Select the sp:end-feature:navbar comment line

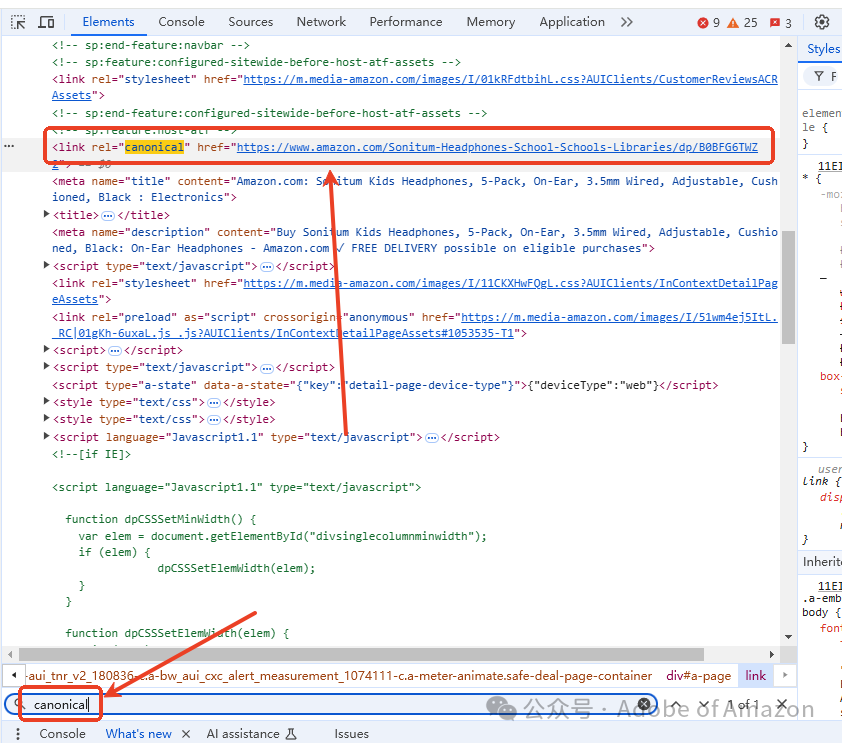[151, 45]
